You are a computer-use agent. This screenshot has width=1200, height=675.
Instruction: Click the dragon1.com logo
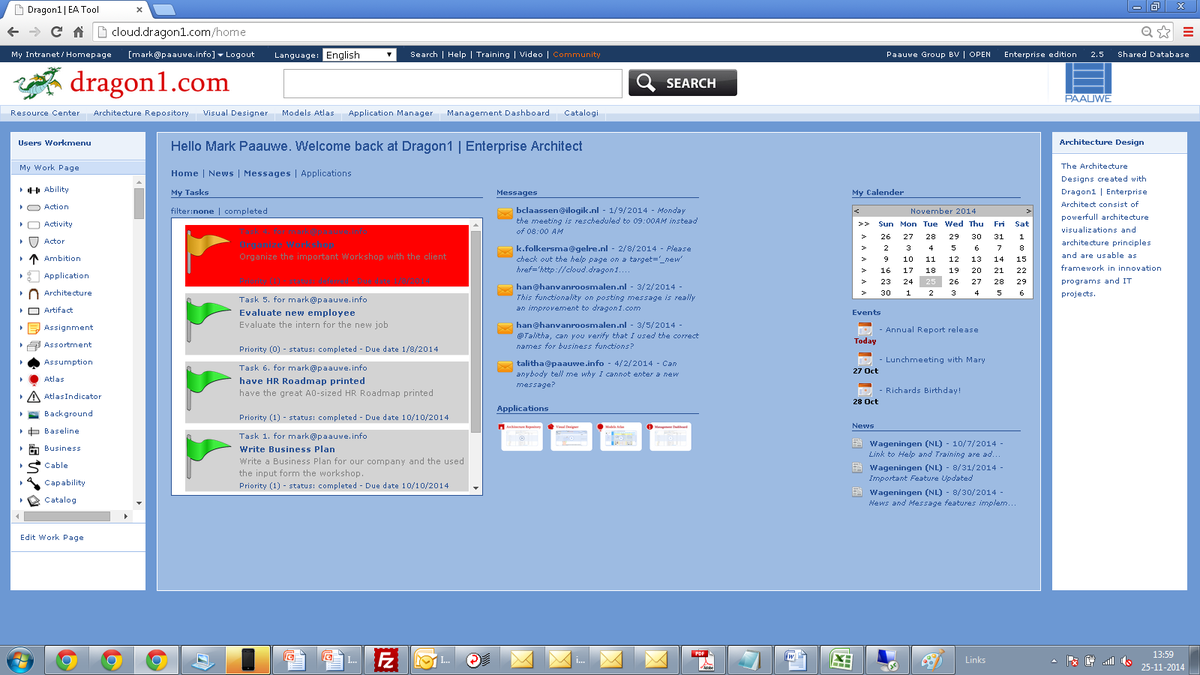(x=121, y=82)
